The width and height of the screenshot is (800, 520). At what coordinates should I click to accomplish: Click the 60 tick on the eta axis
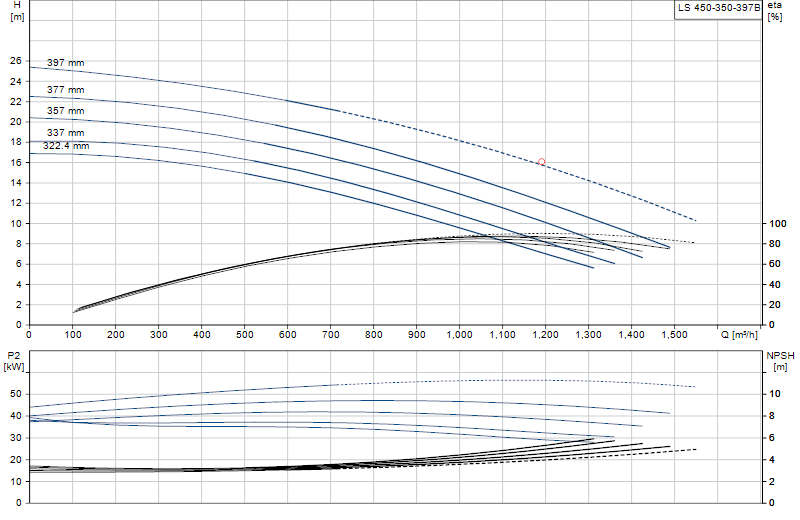point(774,264)
